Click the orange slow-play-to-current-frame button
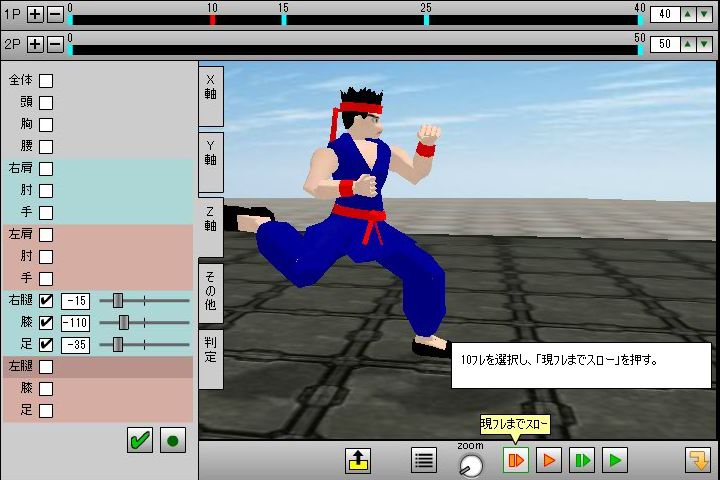 click(516, 460)
